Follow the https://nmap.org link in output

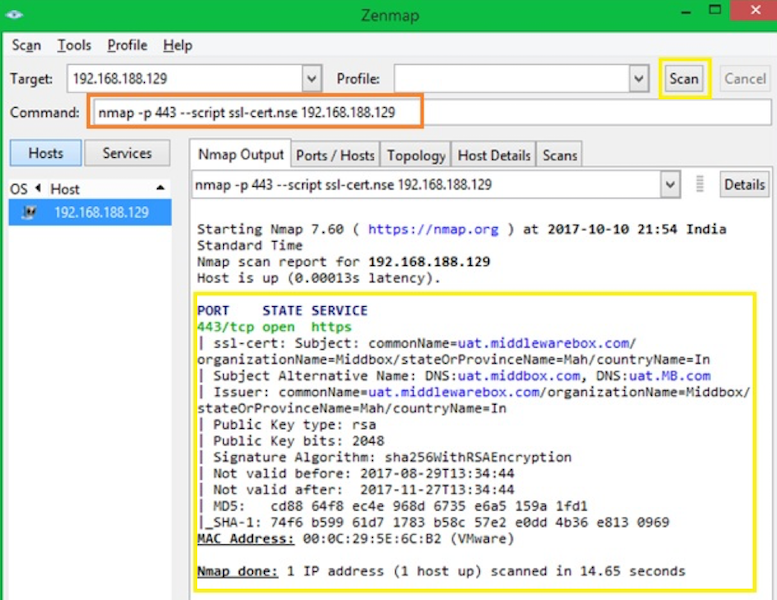coord(432,229)
